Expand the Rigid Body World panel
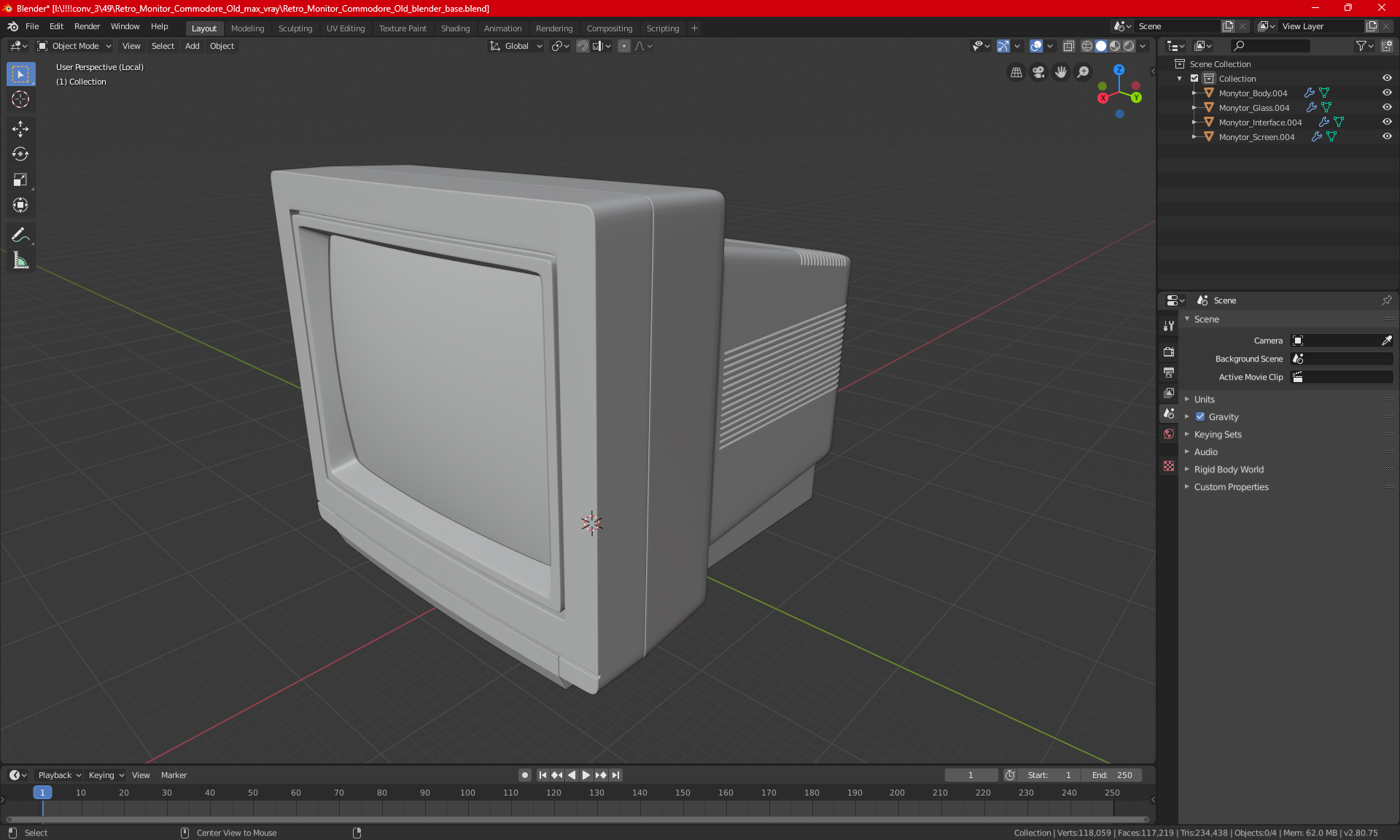Image resolution: width=1400 pixels, height=840 pixels. [x=1229, y=470]
